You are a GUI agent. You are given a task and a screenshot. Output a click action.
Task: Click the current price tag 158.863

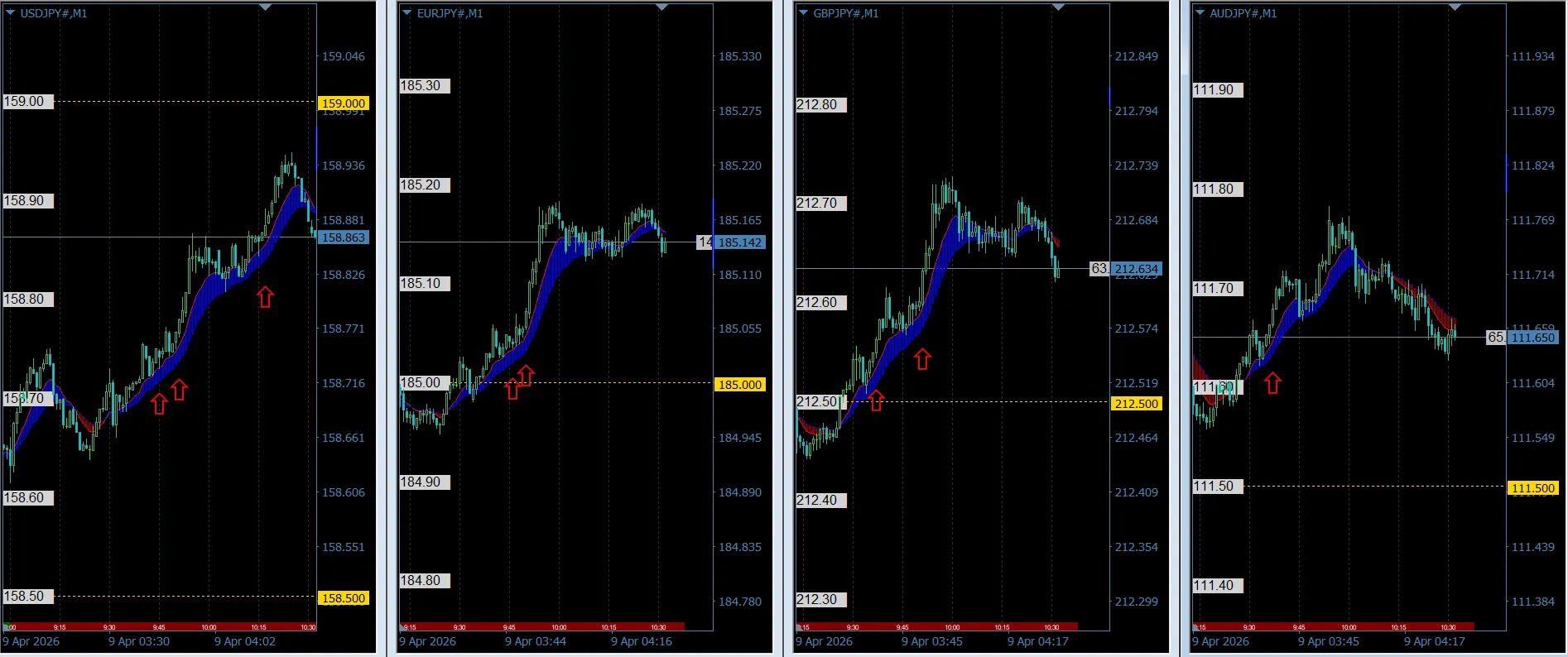click(344, 237)
